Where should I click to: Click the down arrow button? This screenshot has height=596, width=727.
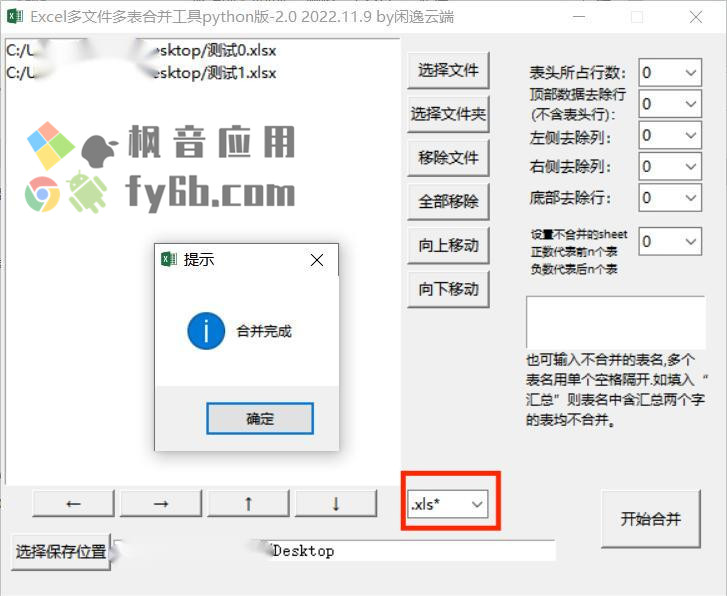[x=336, y=503]
